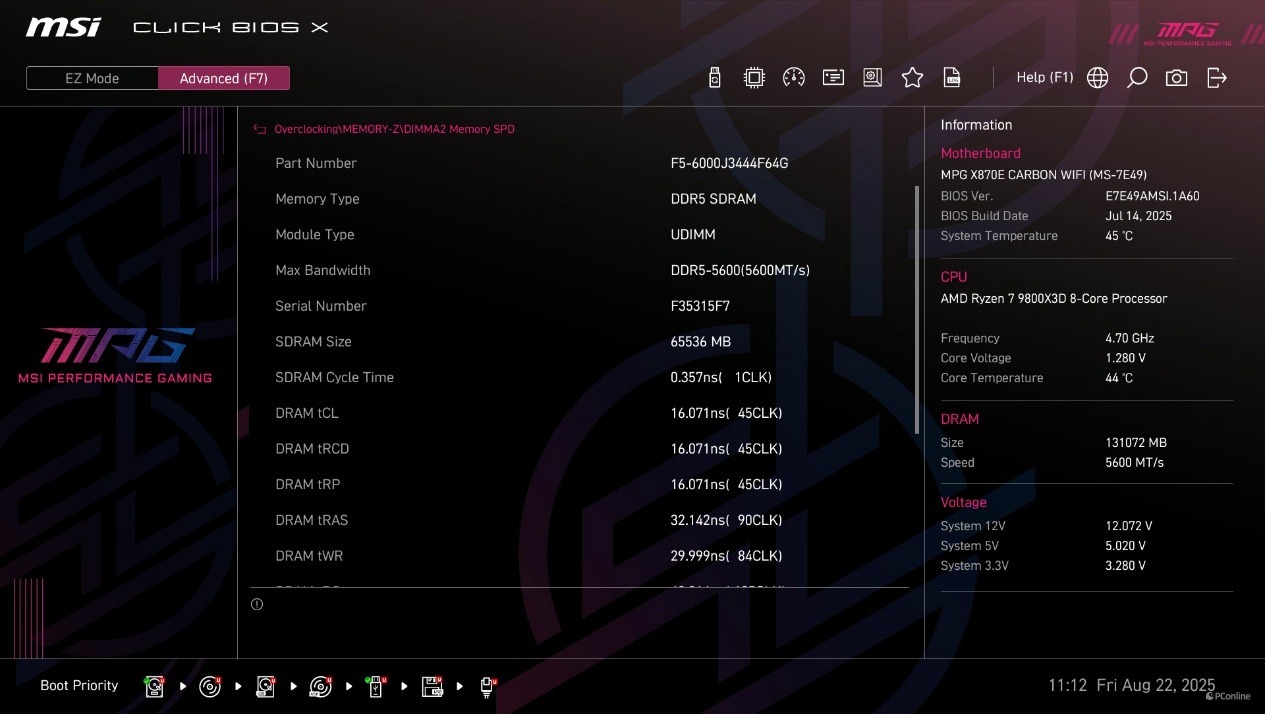
Task: Open the Board Explorer icon
Action: (872, 77)
